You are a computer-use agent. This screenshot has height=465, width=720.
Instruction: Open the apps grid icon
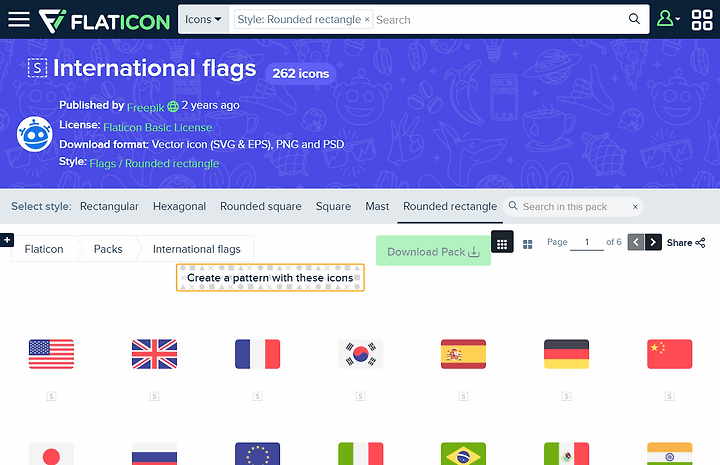[702, 20]
